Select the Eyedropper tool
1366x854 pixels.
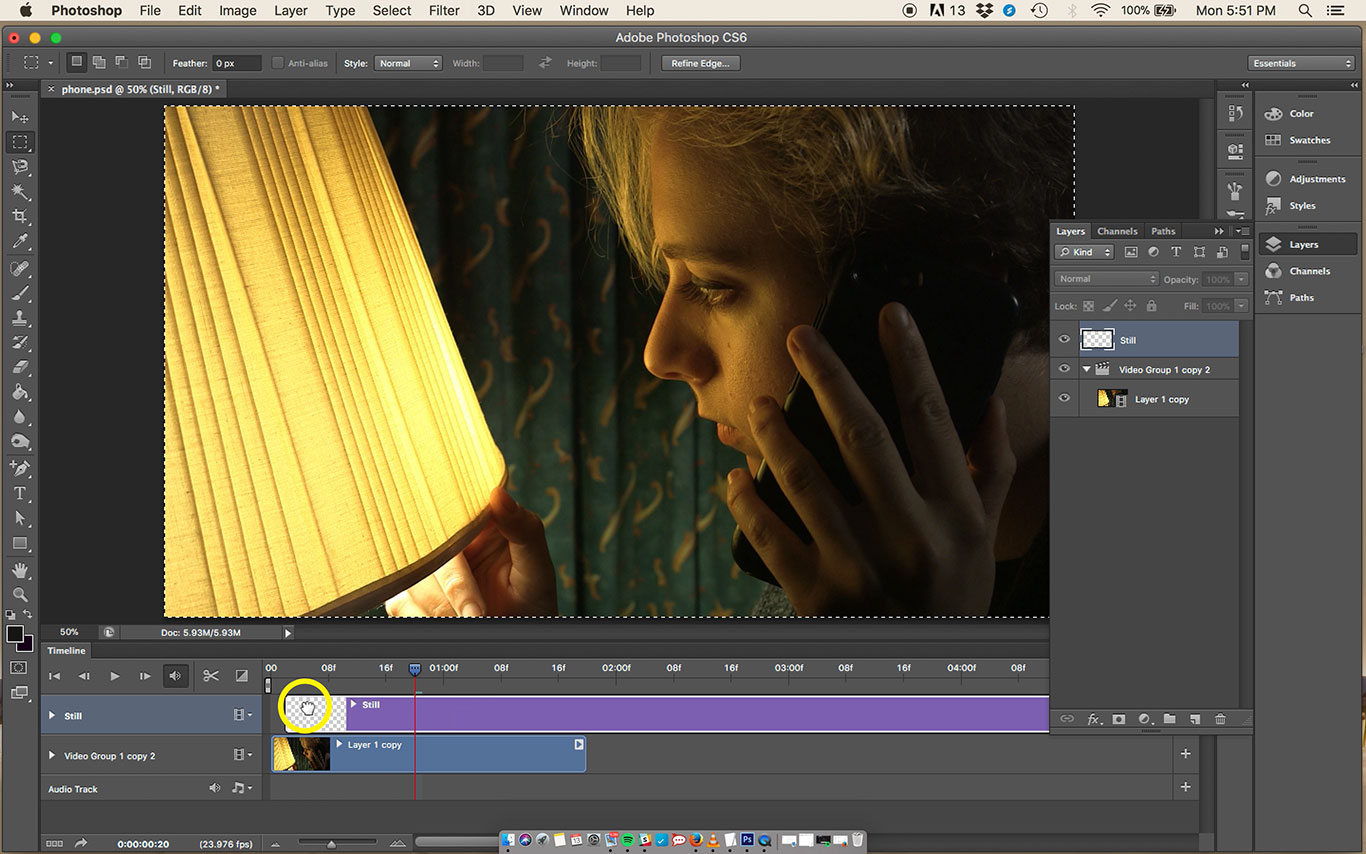20,242
